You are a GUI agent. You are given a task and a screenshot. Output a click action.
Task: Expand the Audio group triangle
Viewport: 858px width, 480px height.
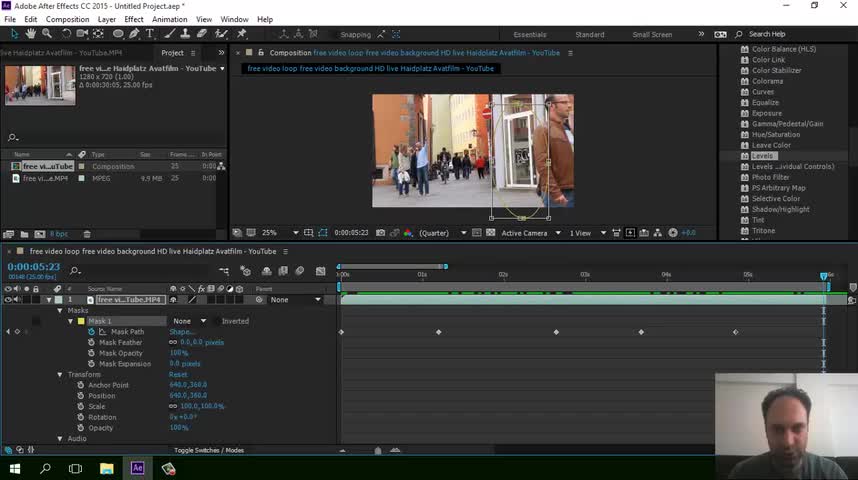(x=60, y=439)
